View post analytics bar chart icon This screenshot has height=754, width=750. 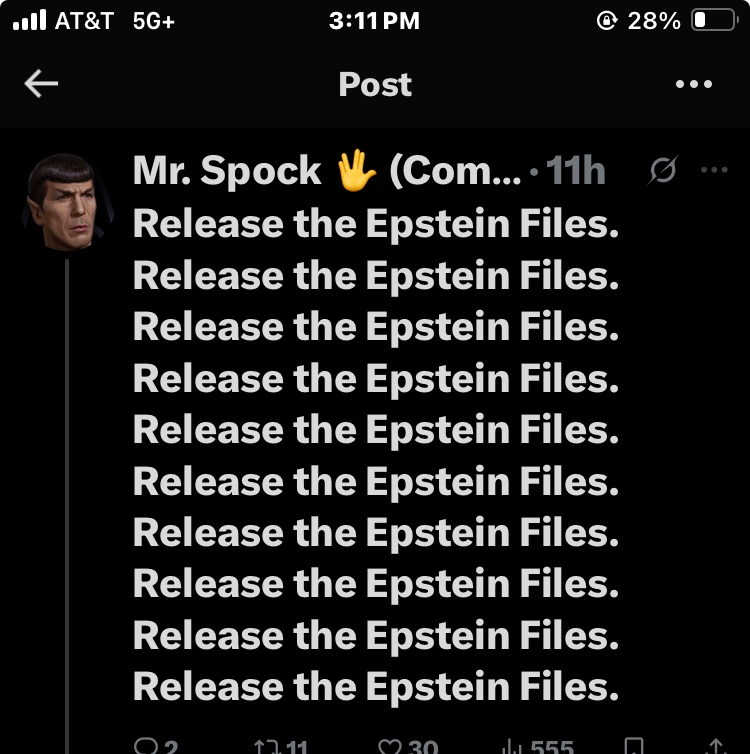tap(513, 746)
